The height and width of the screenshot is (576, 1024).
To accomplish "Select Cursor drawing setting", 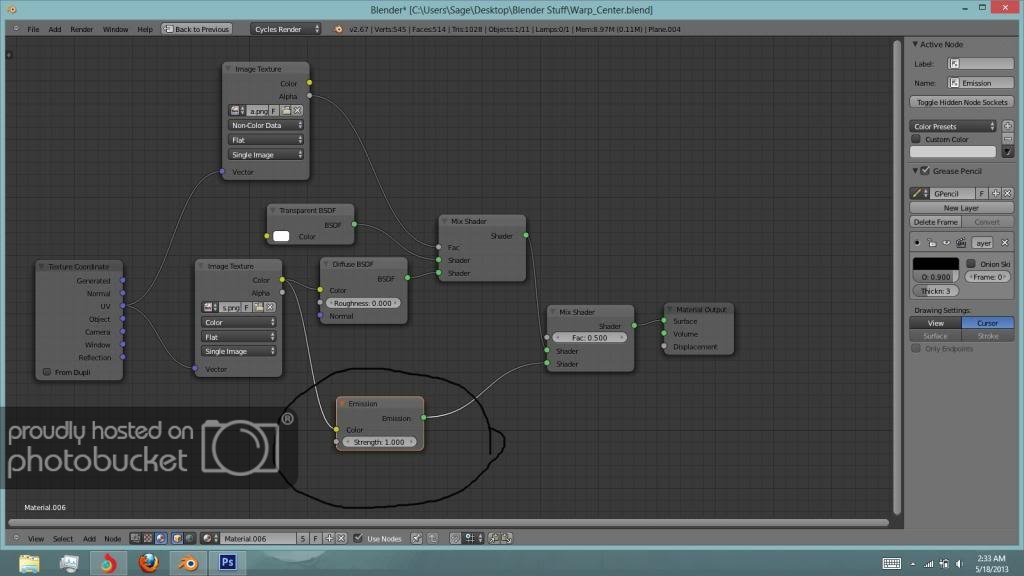I will click(x=987, y=323).
